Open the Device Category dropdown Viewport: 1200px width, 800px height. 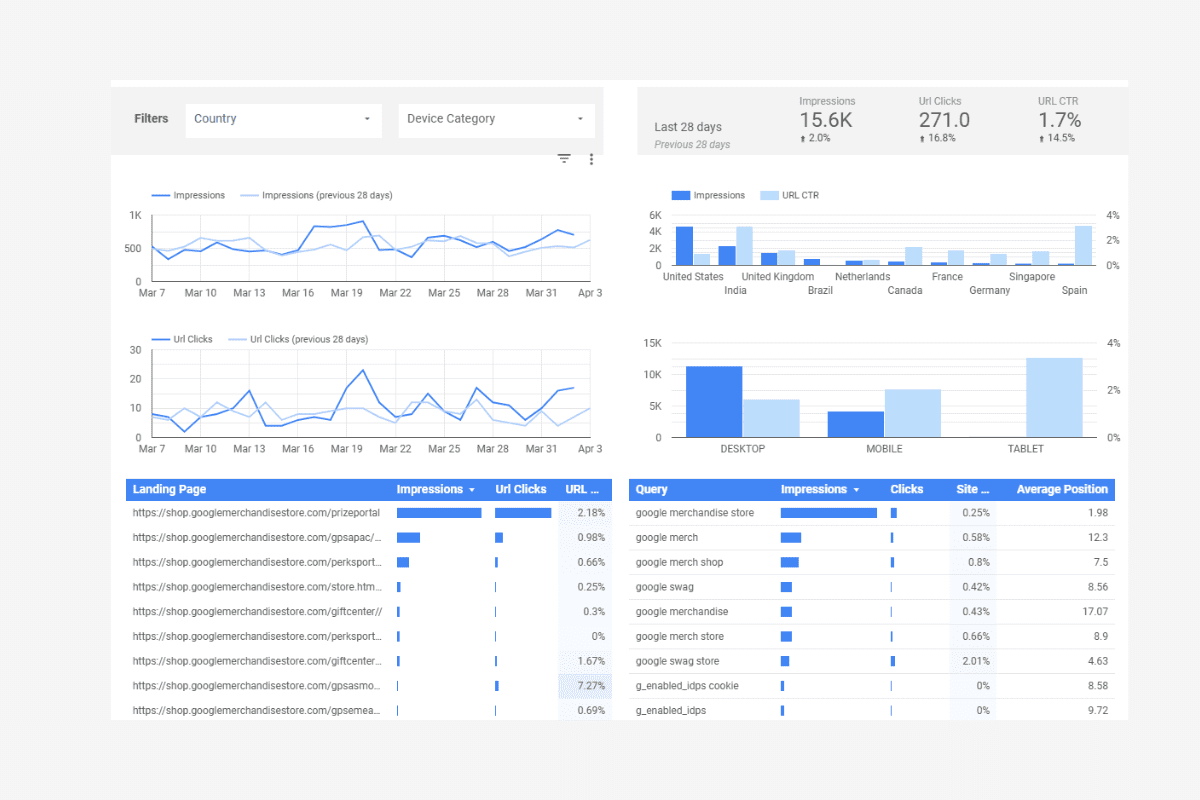496,120
